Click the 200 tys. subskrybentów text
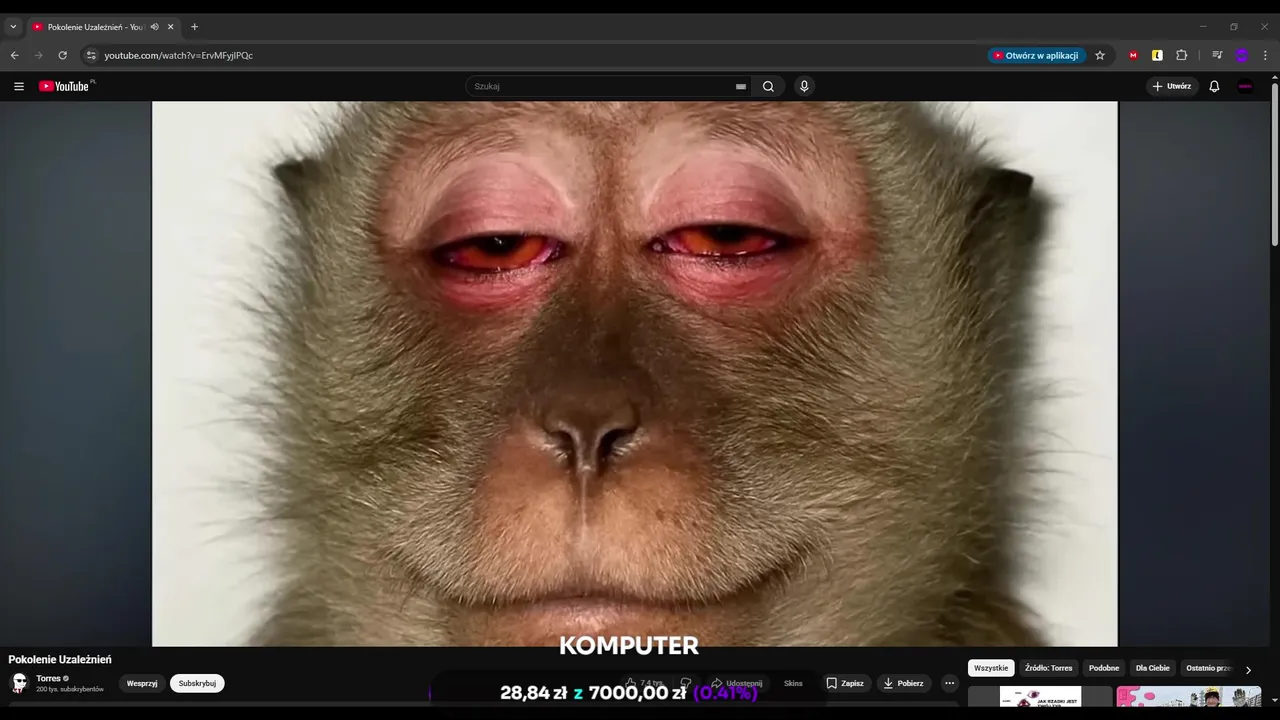 click(70, 689)
